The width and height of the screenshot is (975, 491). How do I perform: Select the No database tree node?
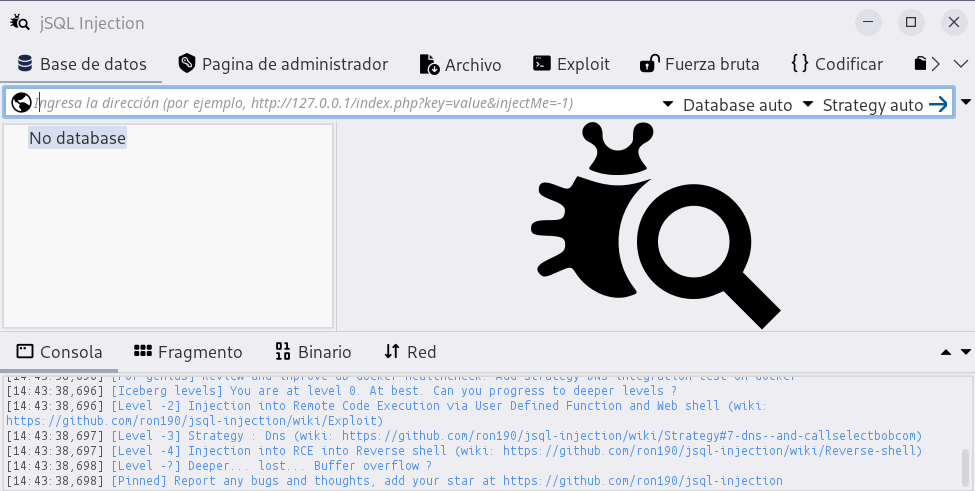pos(78,138)
